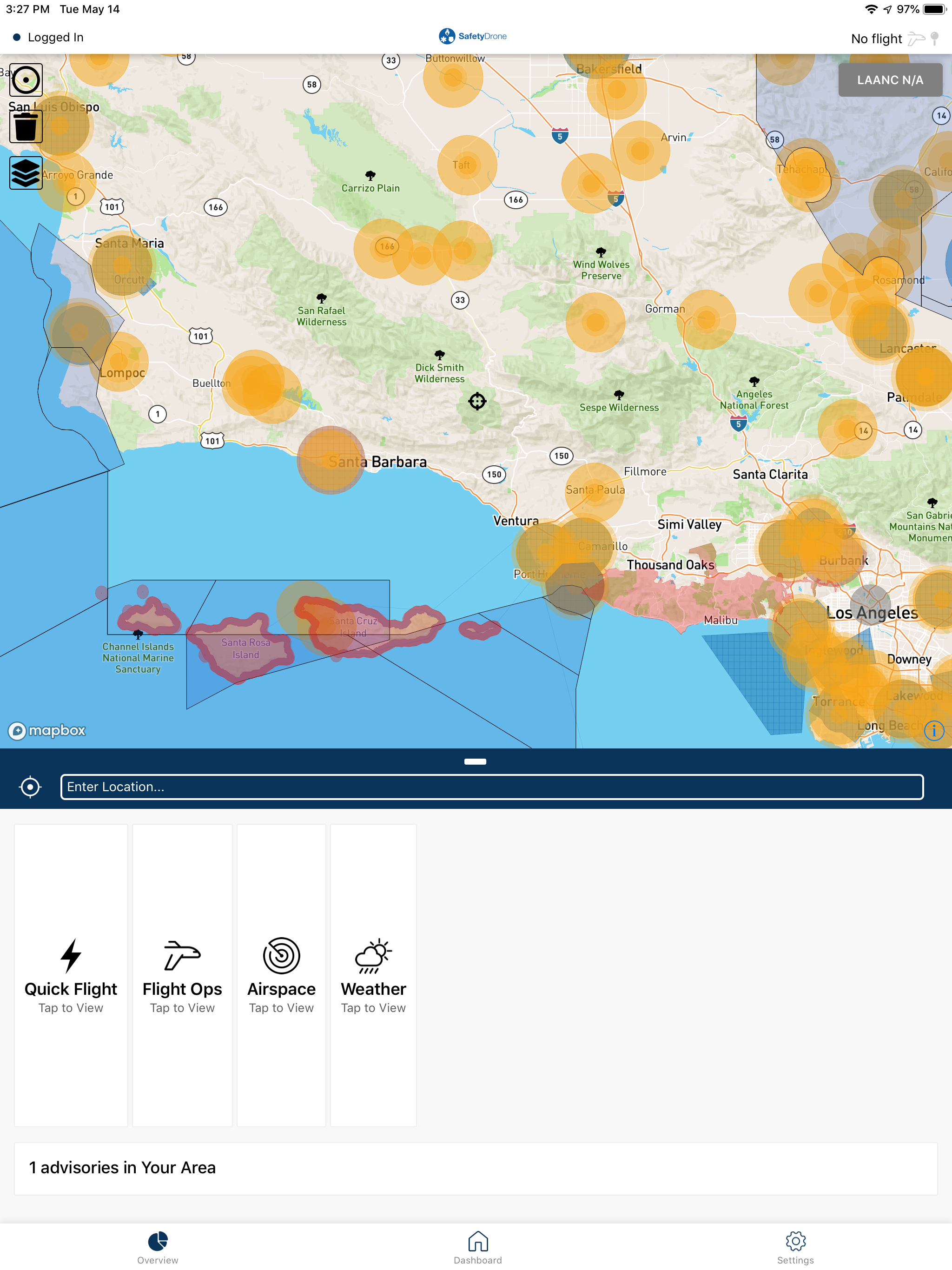The image size is (952, 1270).
Task: Tap the battery status bar icon
Action: [935, 9]
